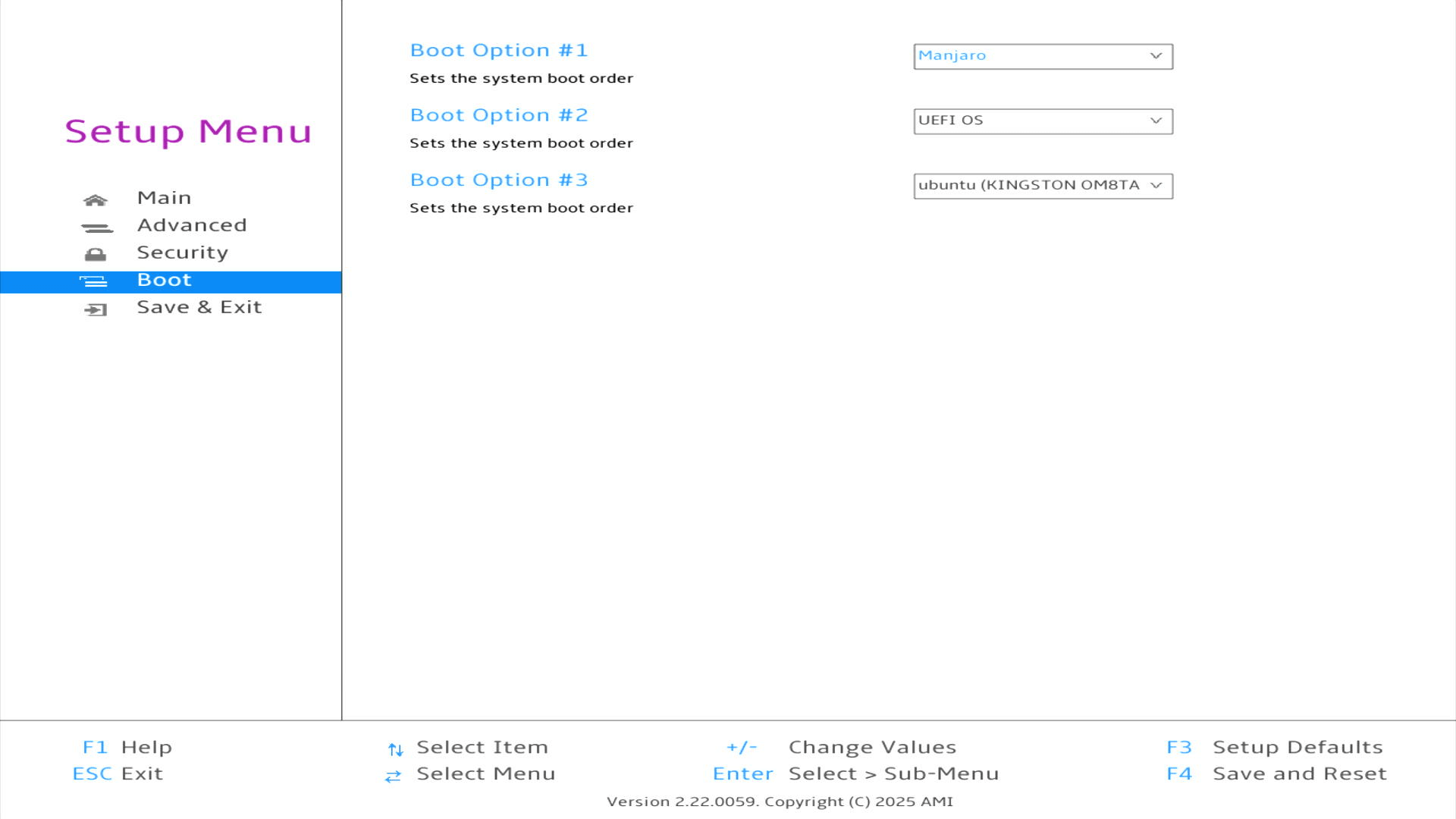Viewport: 1456px width, 819px height.
Task: Click the padlock icon beside Security
Action: [x=96, y=255]
